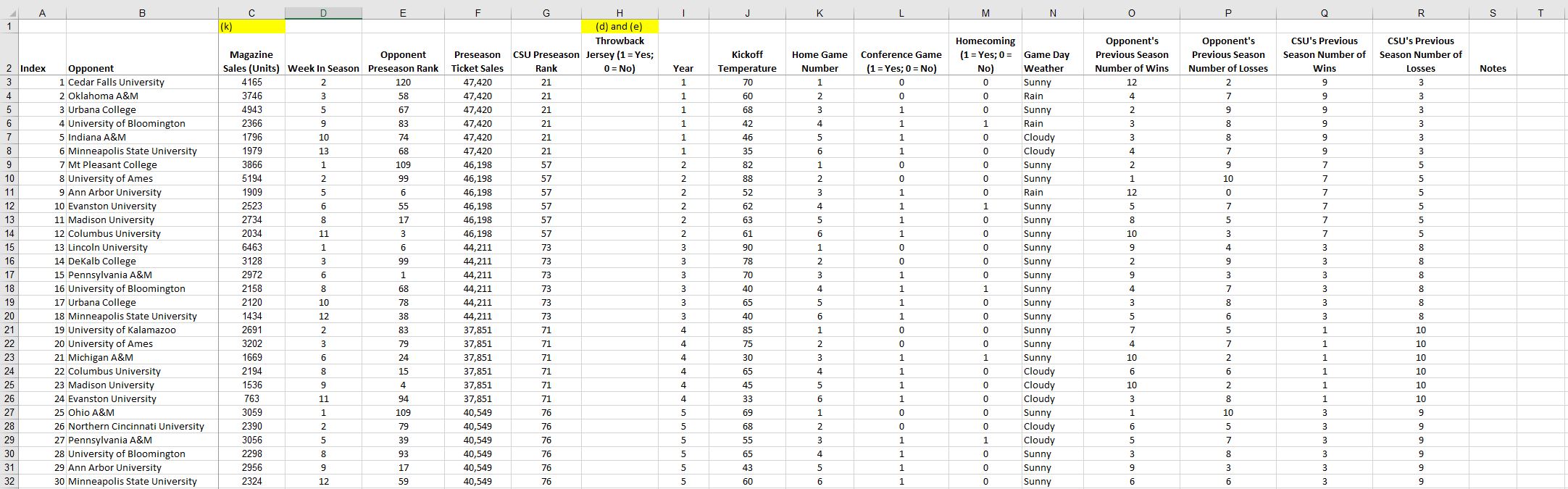
Task: Click the 'Lincoln University' cell
Action: click(142, 247)
